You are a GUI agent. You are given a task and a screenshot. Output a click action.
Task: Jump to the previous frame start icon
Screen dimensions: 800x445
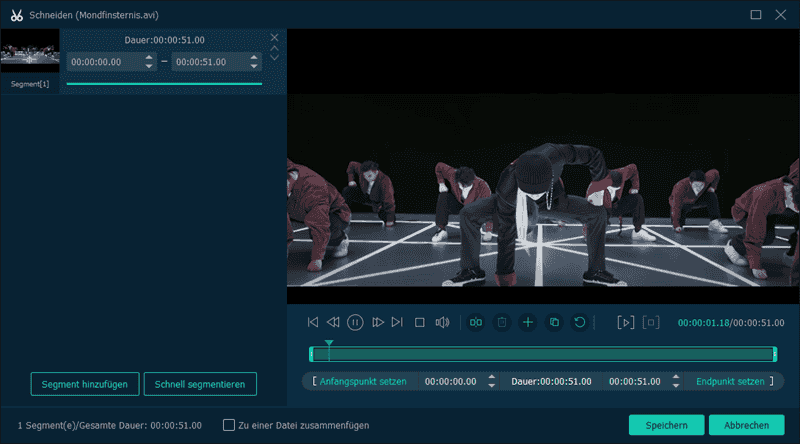tap(313, 322)
